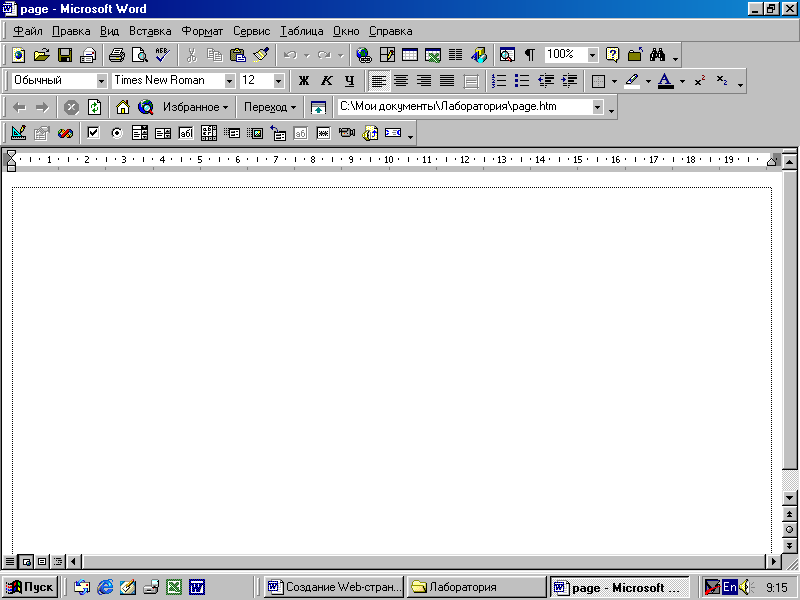The width and height of the screenshot is (800, 600).
Task: Click the Paste clipboard icon
Action: [238, 55]
